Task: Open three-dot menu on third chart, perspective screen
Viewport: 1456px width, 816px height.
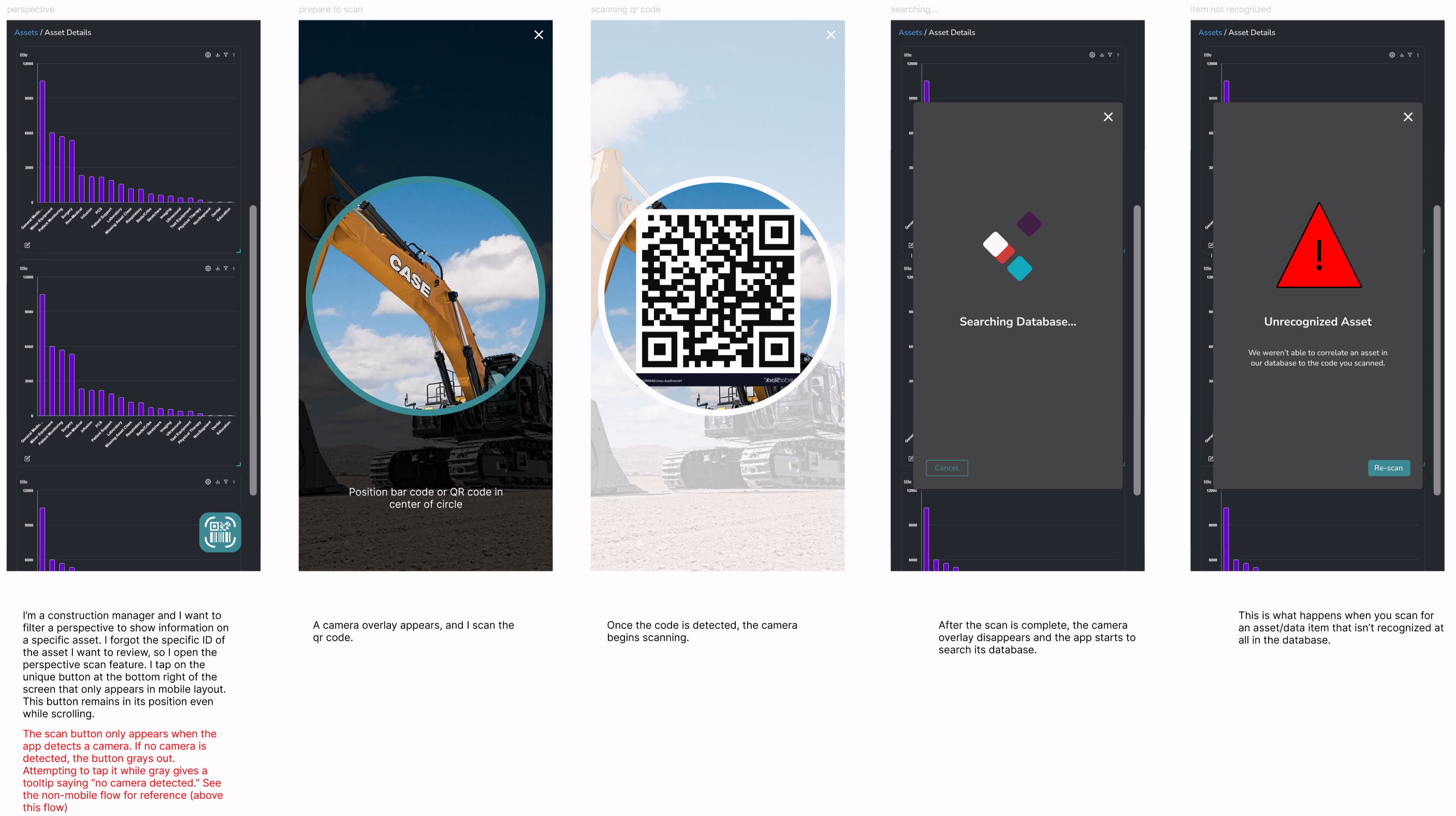Action: [x=234, y=482]
